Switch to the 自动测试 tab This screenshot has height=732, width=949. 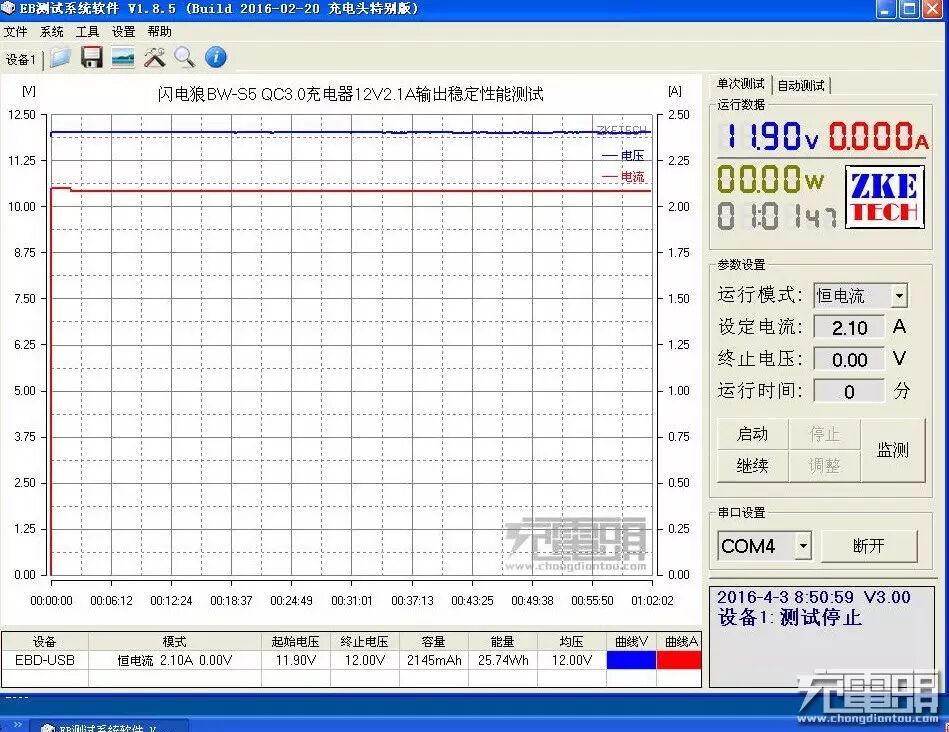pos(801,85)
